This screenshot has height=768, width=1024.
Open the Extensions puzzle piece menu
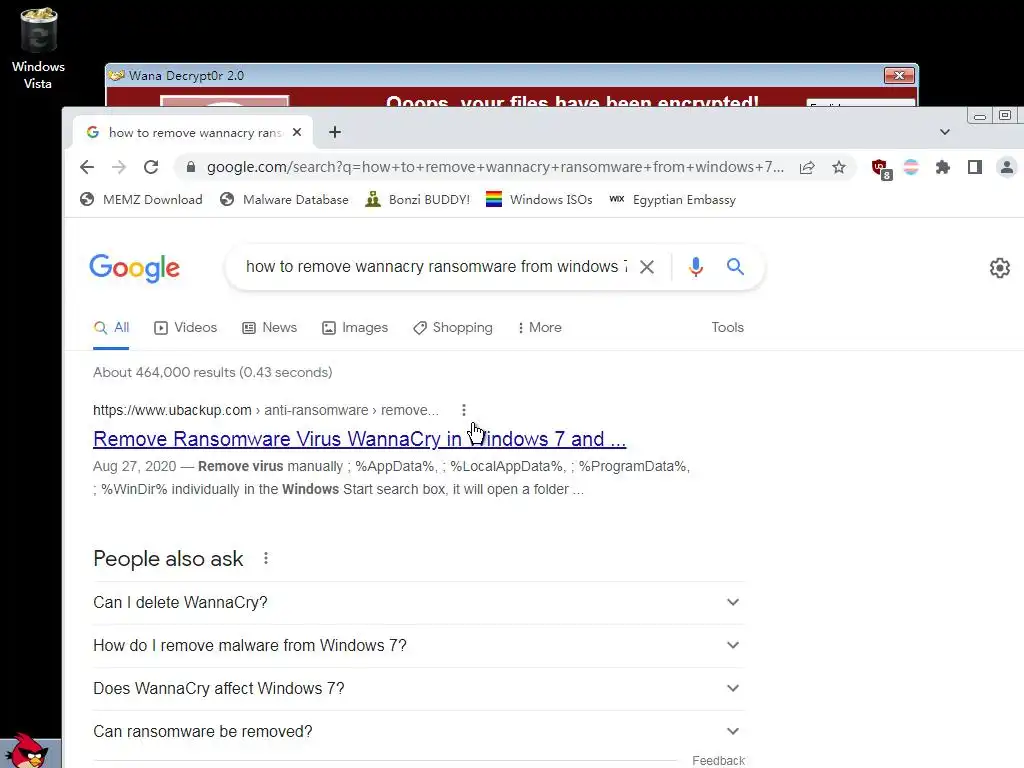pos(942,167)
